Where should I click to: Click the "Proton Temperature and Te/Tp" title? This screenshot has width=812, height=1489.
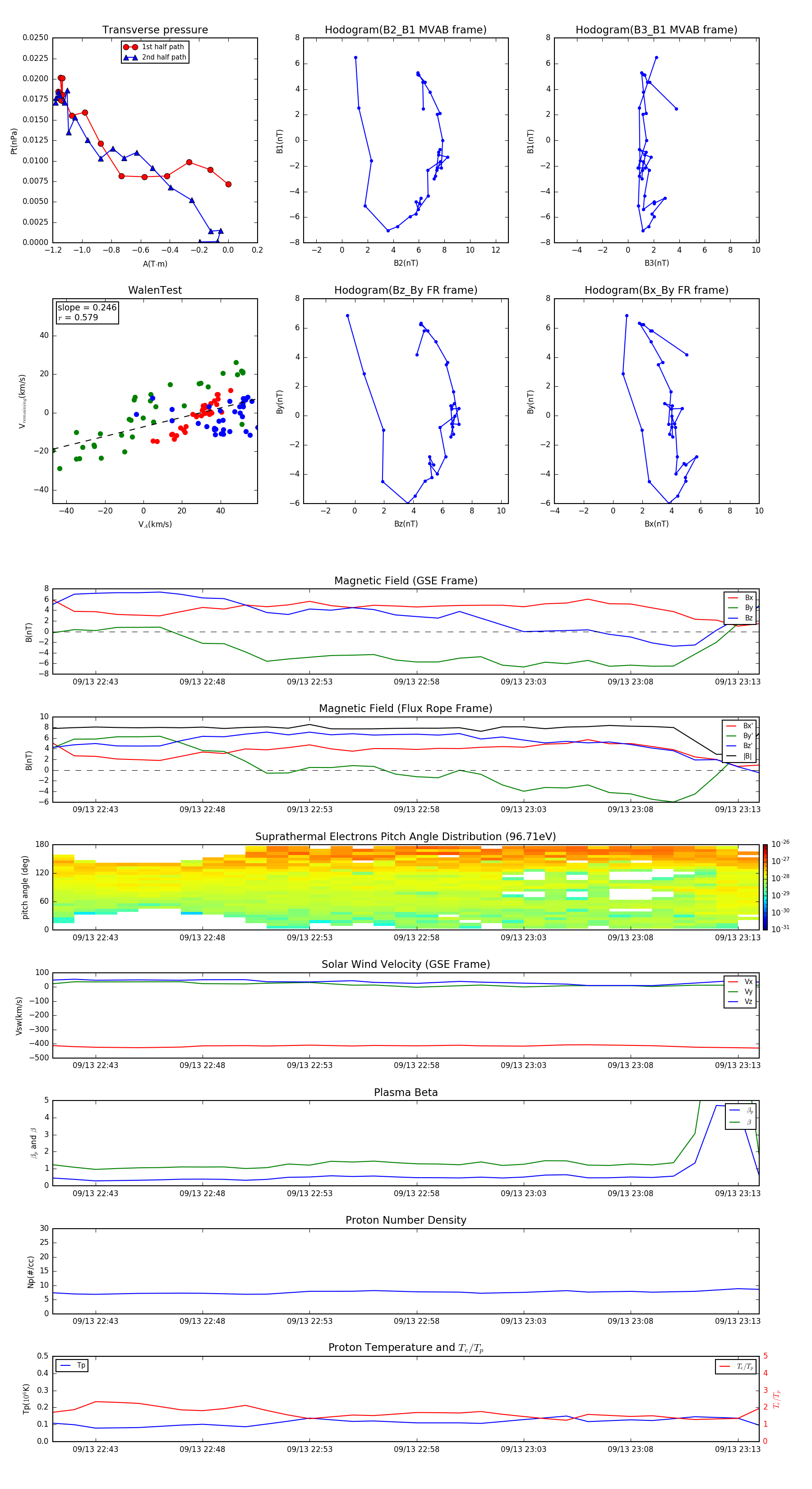(x=406, y=1348)
